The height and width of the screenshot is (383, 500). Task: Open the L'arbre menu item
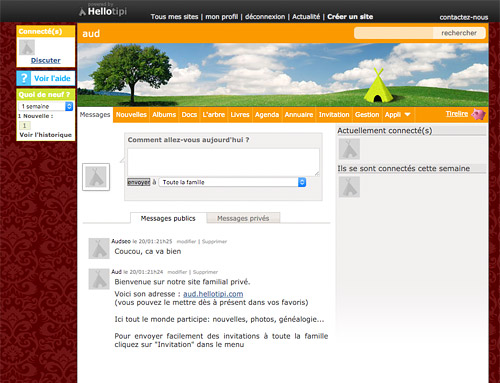[x=214, y=115]
